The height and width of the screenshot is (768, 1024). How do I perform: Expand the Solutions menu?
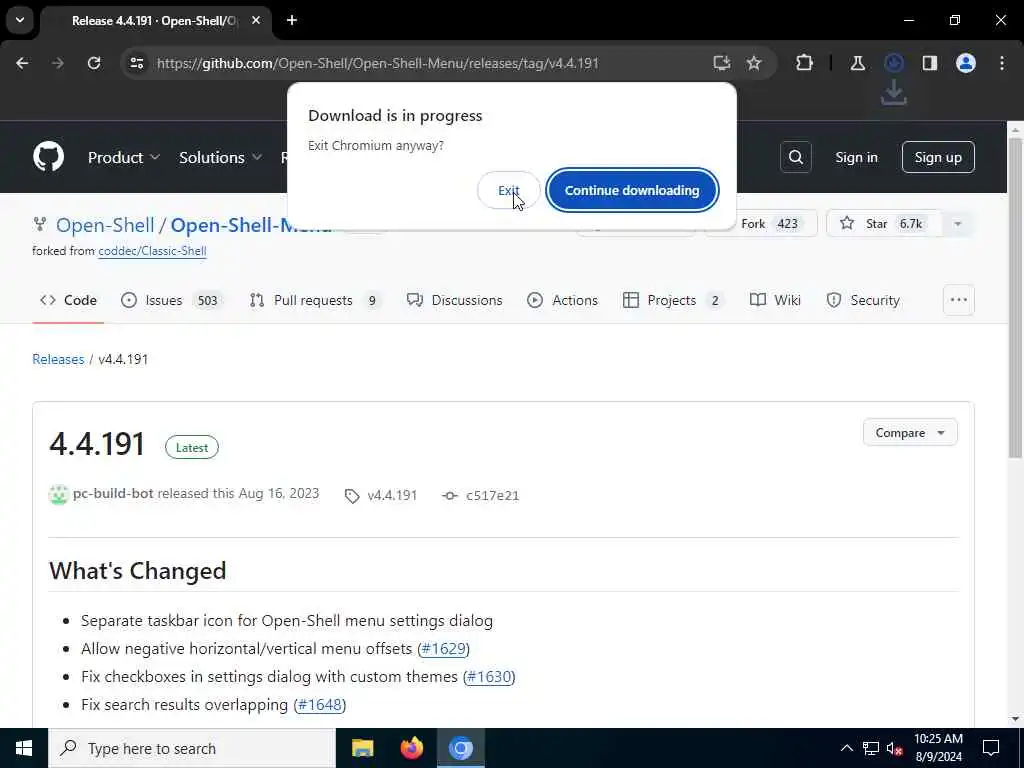tap(220, 157)
